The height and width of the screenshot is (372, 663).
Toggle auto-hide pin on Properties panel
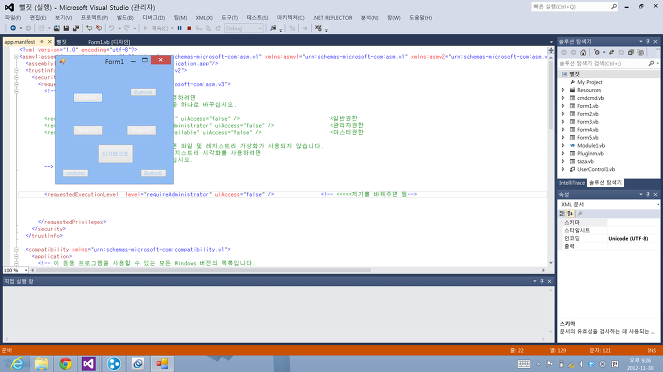coord(647,194)
